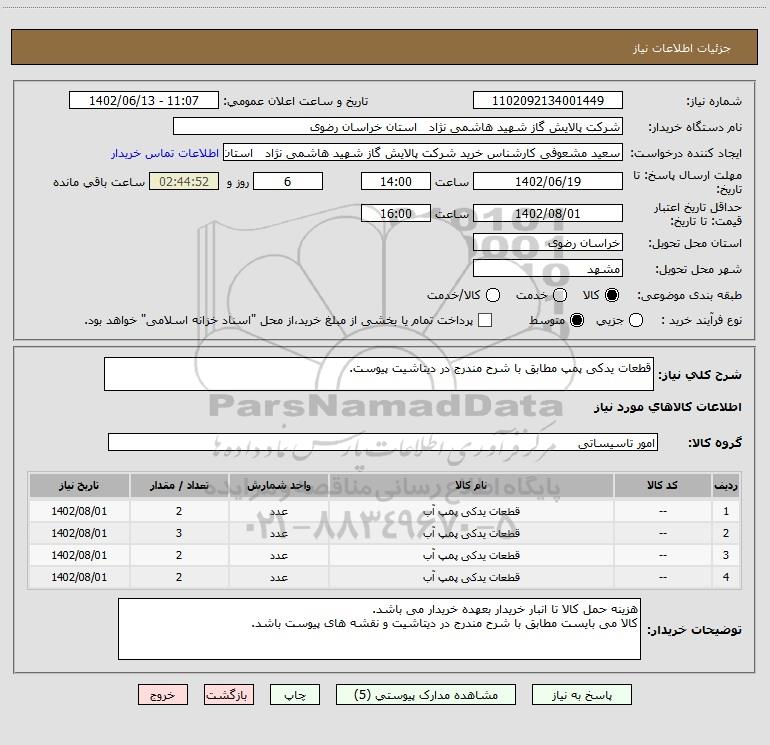770x745 pixels.
Task: Select the متوسط purchase type radio
Action: [x=577, y=321]
